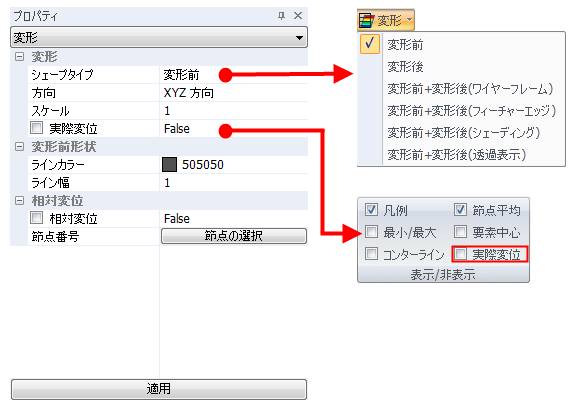Collapse the 変形 property group
Image resolution: width=573 pixels, height=412 pixels.
click(x=19, y=57)
